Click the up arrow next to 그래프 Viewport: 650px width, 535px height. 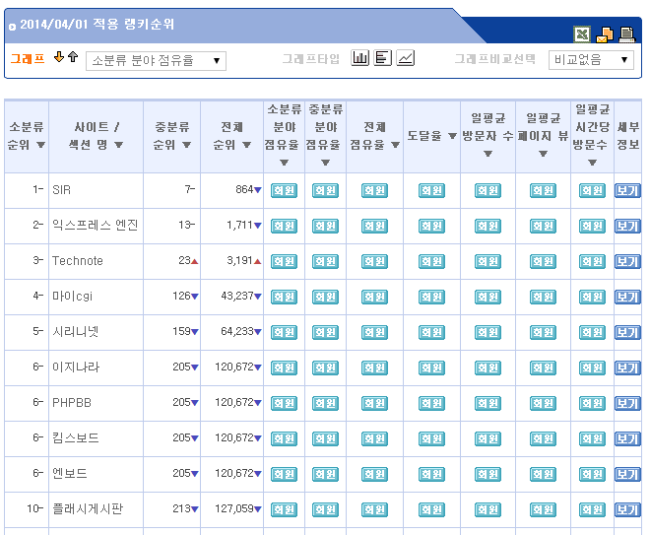[x=72, y=58]
